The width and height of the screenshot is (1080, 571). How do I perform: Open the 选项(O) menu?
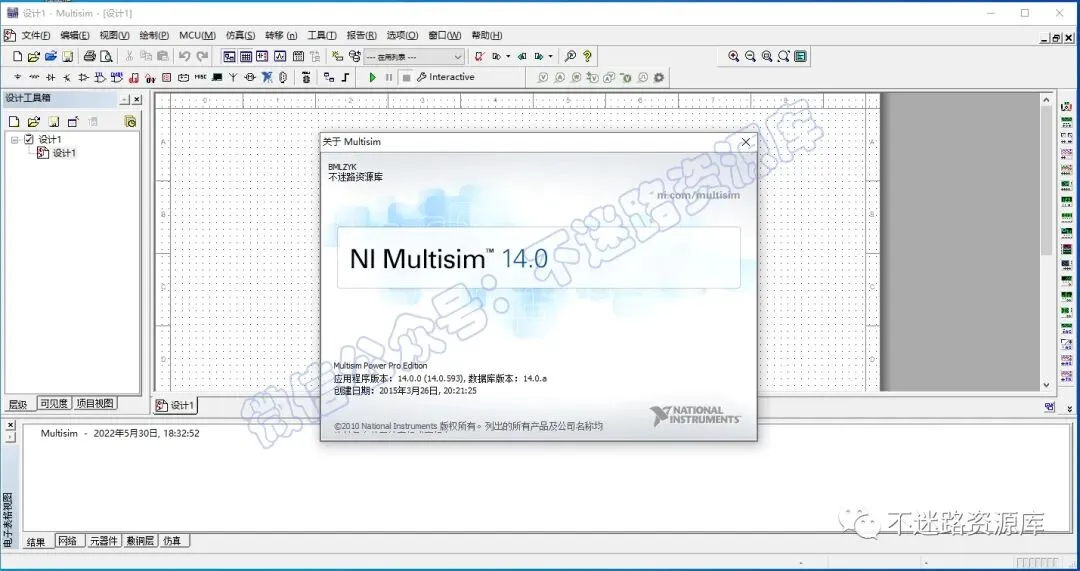(402, 35)
